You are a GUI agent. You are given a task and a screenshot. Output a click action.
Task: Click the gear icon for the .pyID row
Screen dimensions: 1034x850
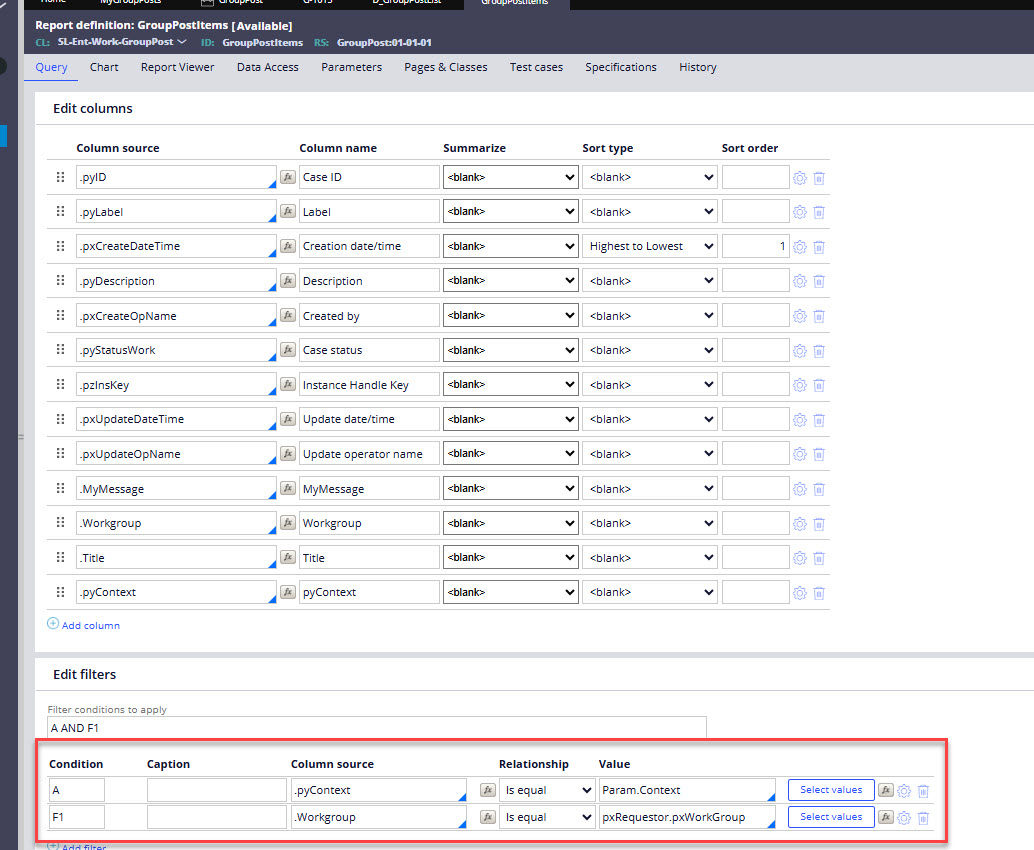[x=800, y=178]
